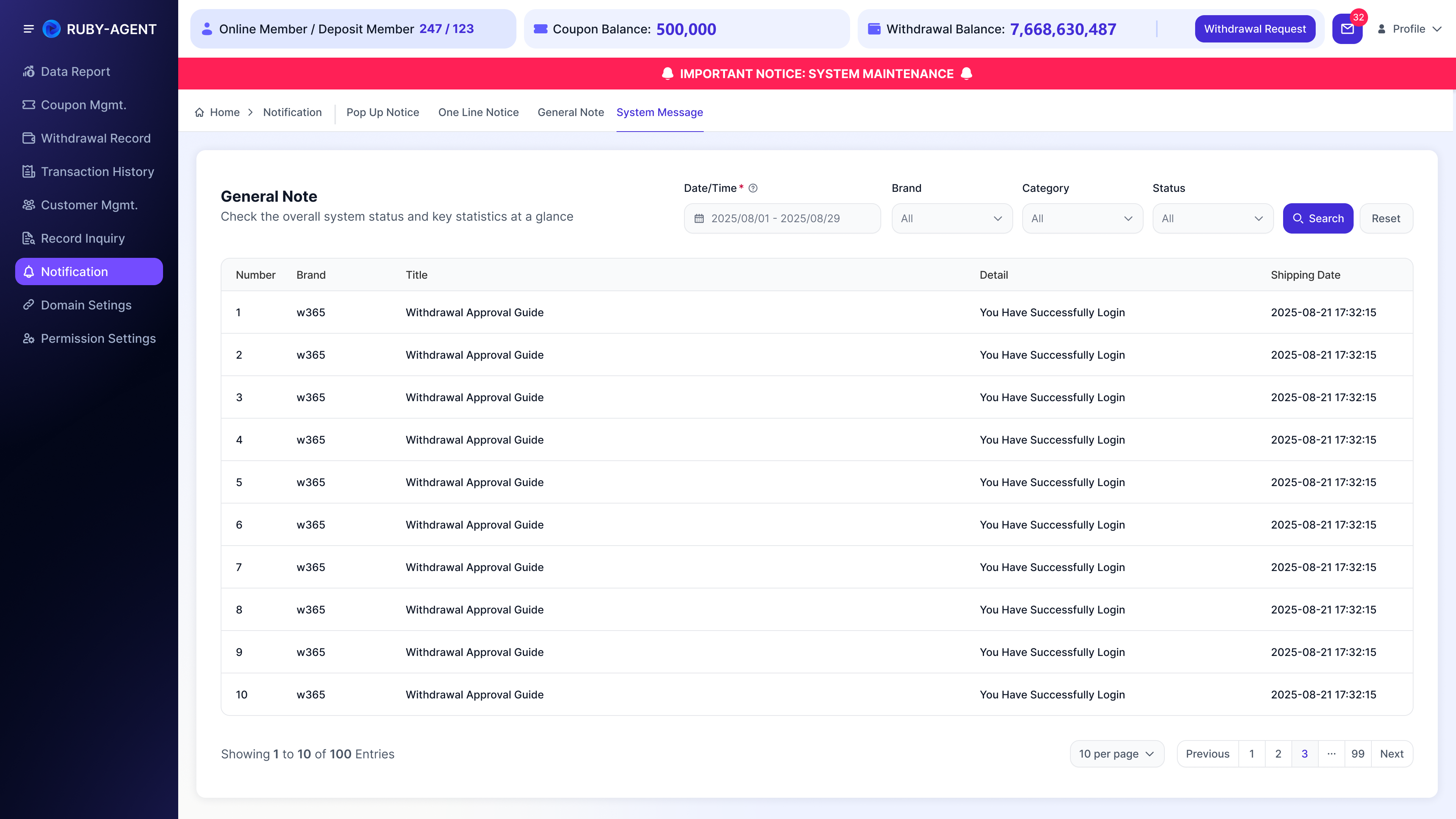Viewport: 1456px width, 819px height.
Task: Open the mail inbox icon with badge
Action: click(1348, 29)
